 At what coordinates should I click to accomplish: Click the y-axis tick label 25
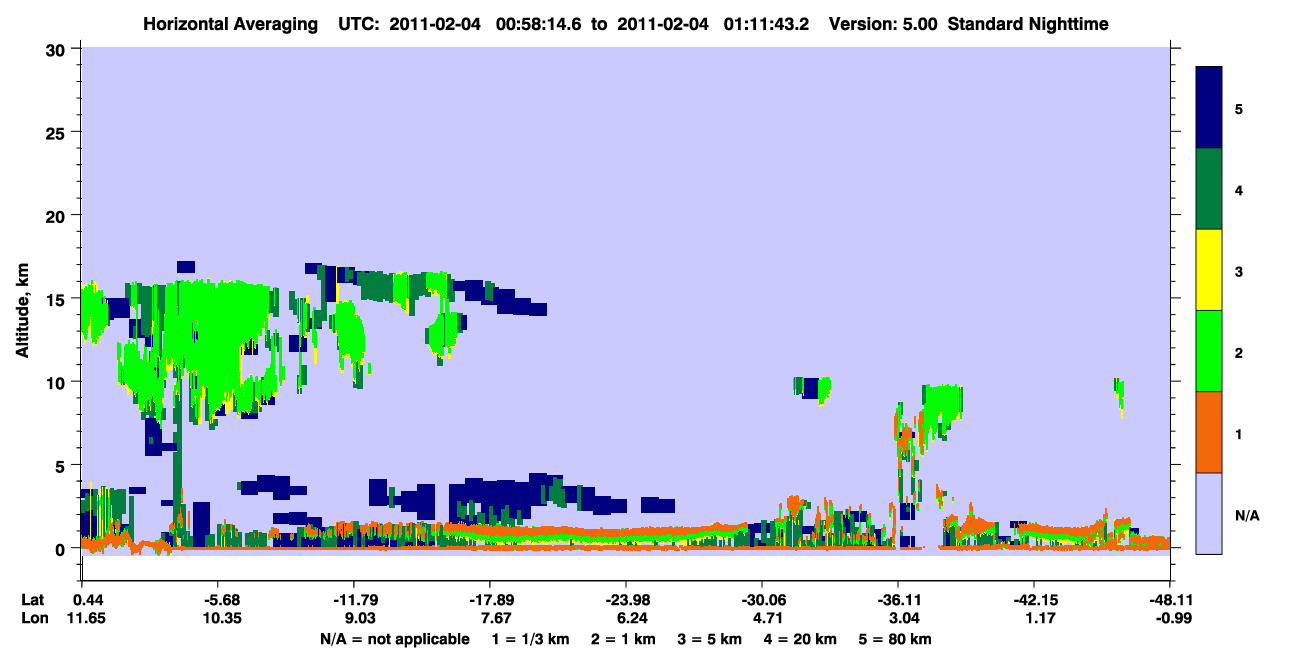58,132
